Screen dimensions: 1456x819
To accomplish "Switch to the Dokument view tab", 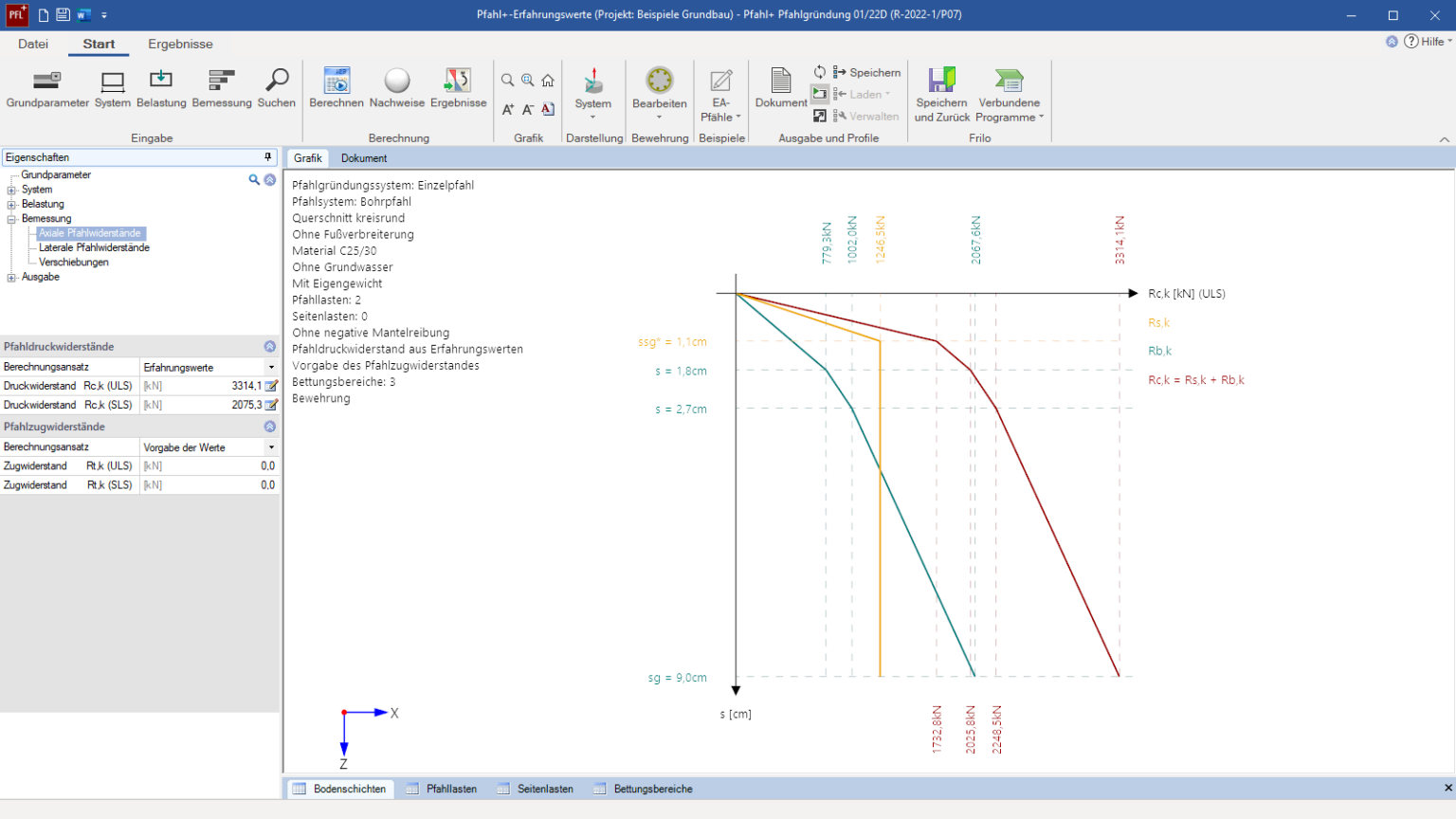I will 364,158.
